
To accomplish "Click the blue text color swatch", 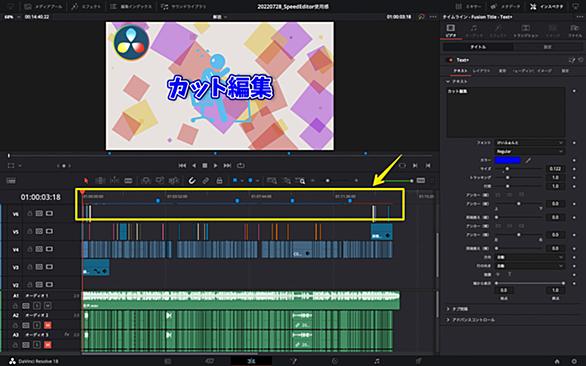I will [x=508, y=160].
